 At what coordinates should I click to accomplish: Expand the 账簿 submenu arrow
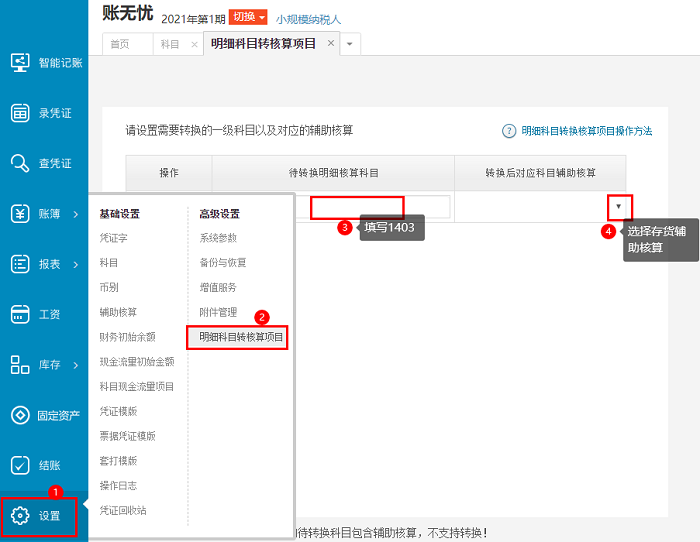pyautogui.click(x=76, y=214)
